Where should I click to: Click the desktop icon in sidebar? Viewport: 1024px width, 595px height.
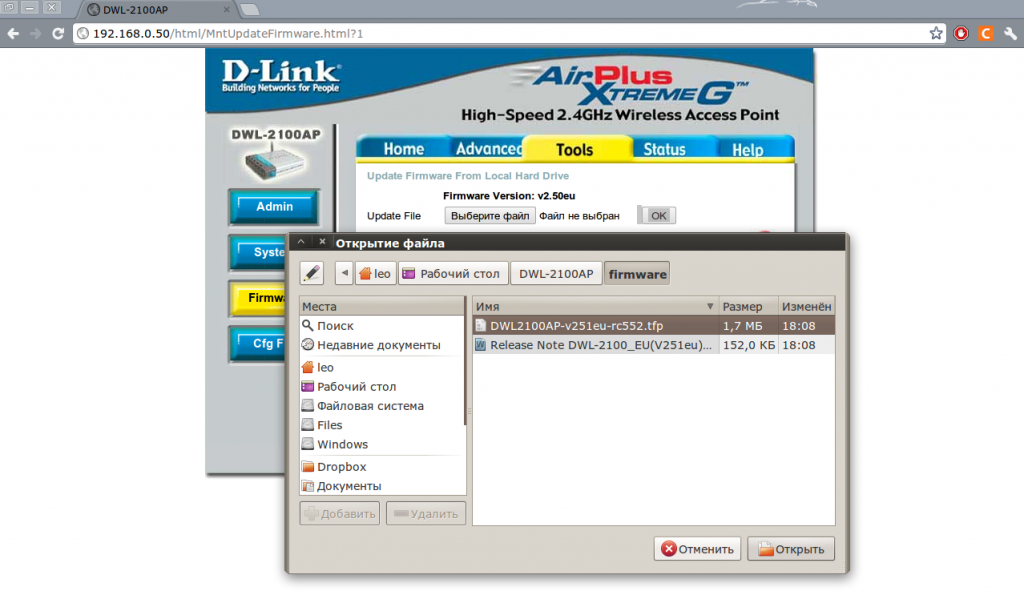308,387
